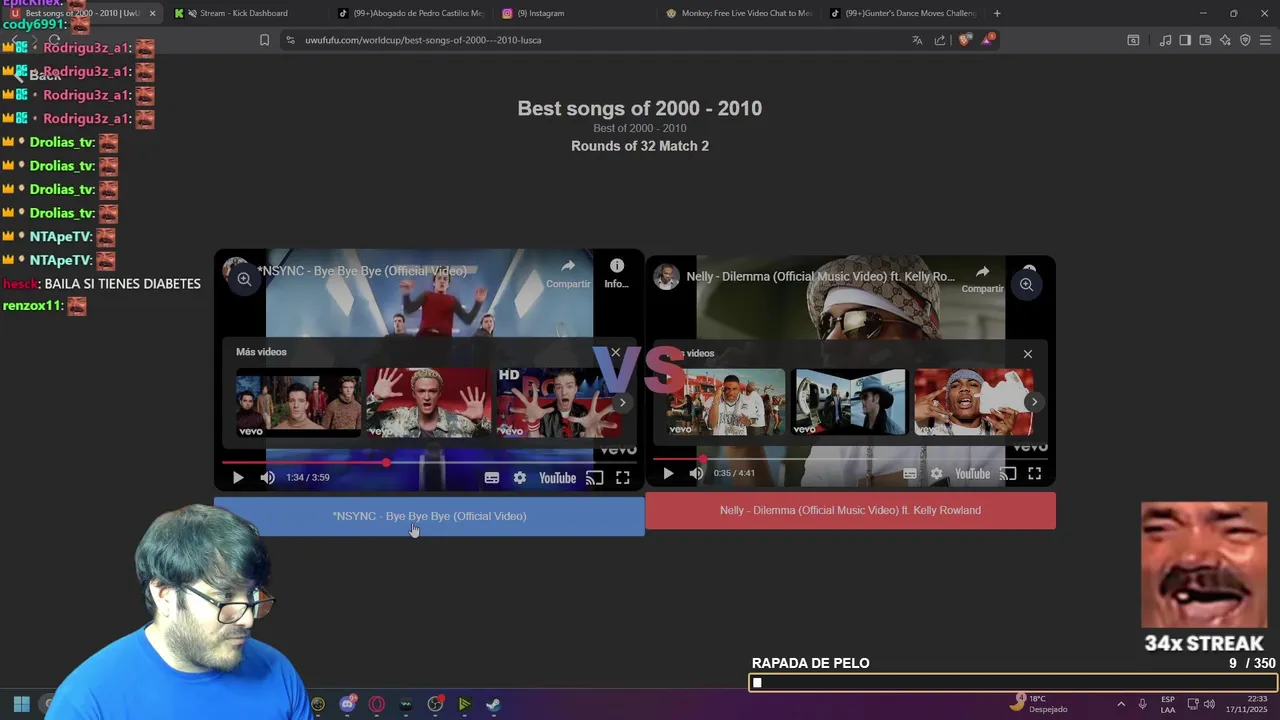Vote for *NSYNC - Bye Bye Bye
This screenshot has height=720, width=1280.
click(x=429, y=516)
